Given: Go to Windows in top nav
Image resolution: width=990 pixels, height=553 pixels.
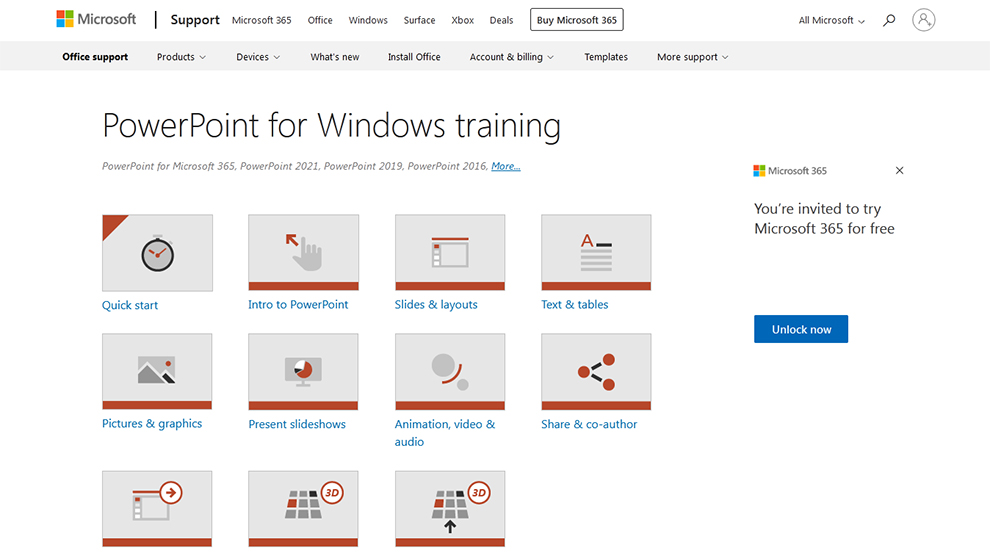Looking at the screenshot, I should tap(368, 20).
